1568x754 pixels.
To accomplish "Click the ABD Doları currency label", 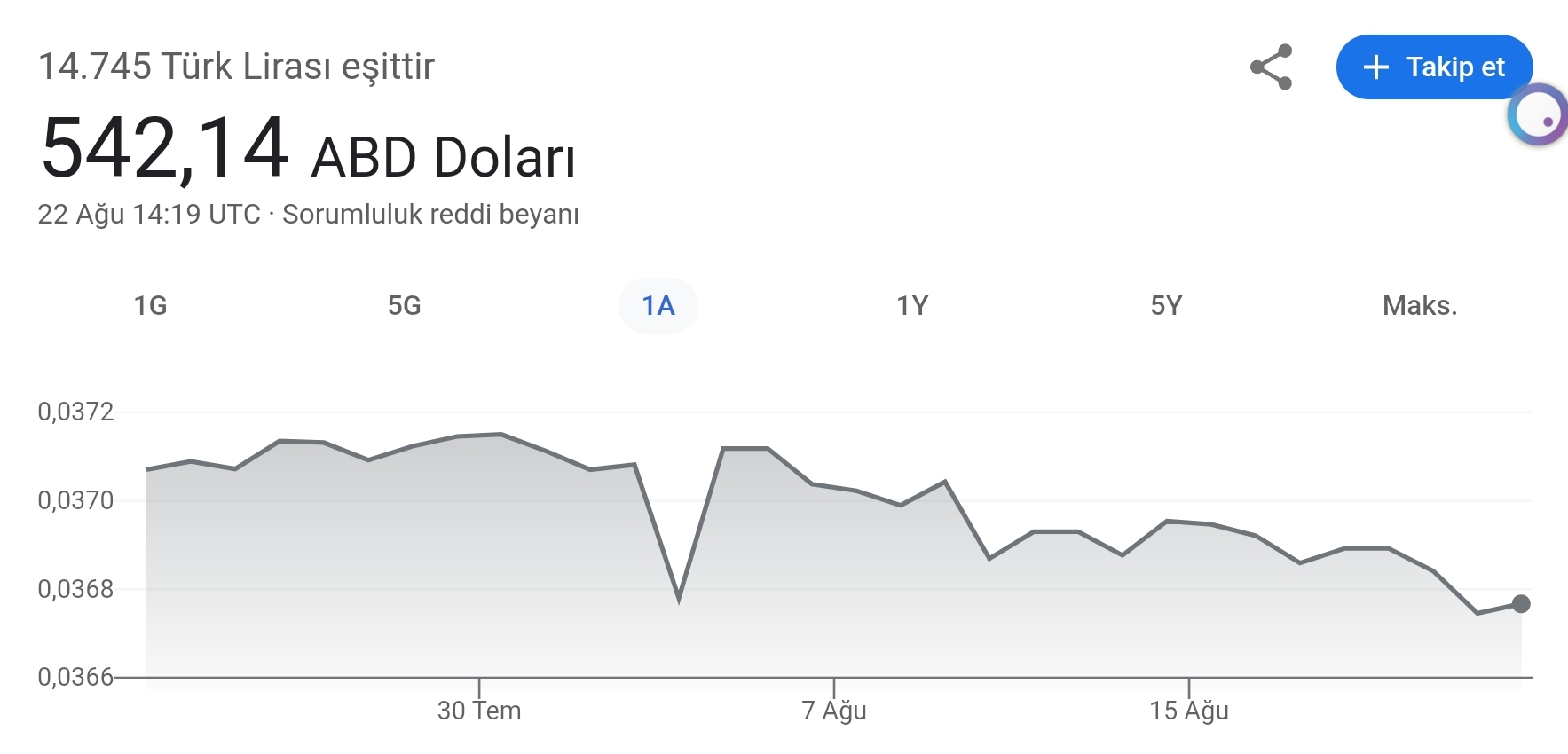I will pos(443,158).
